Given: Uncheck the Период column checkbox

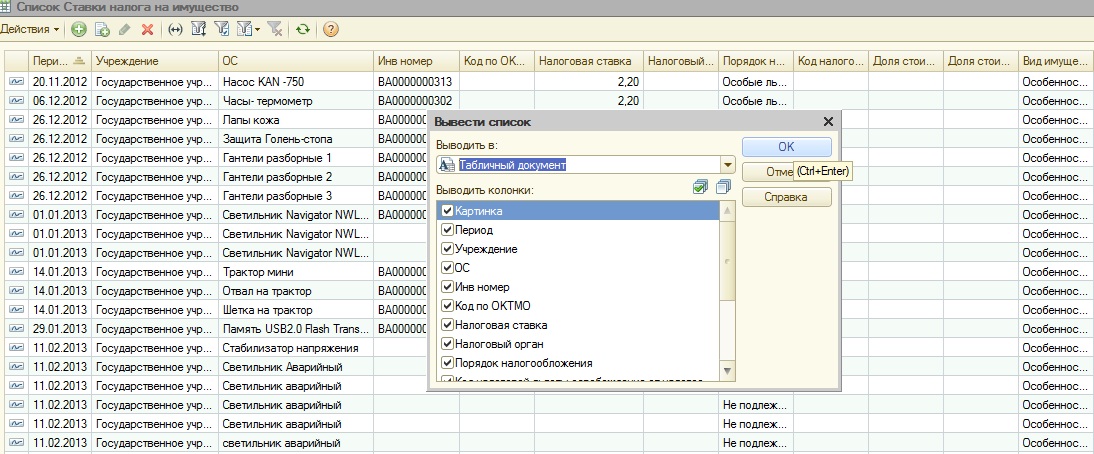Looking at the screenshot, I should pyautogui.click(x=447, y=230).
